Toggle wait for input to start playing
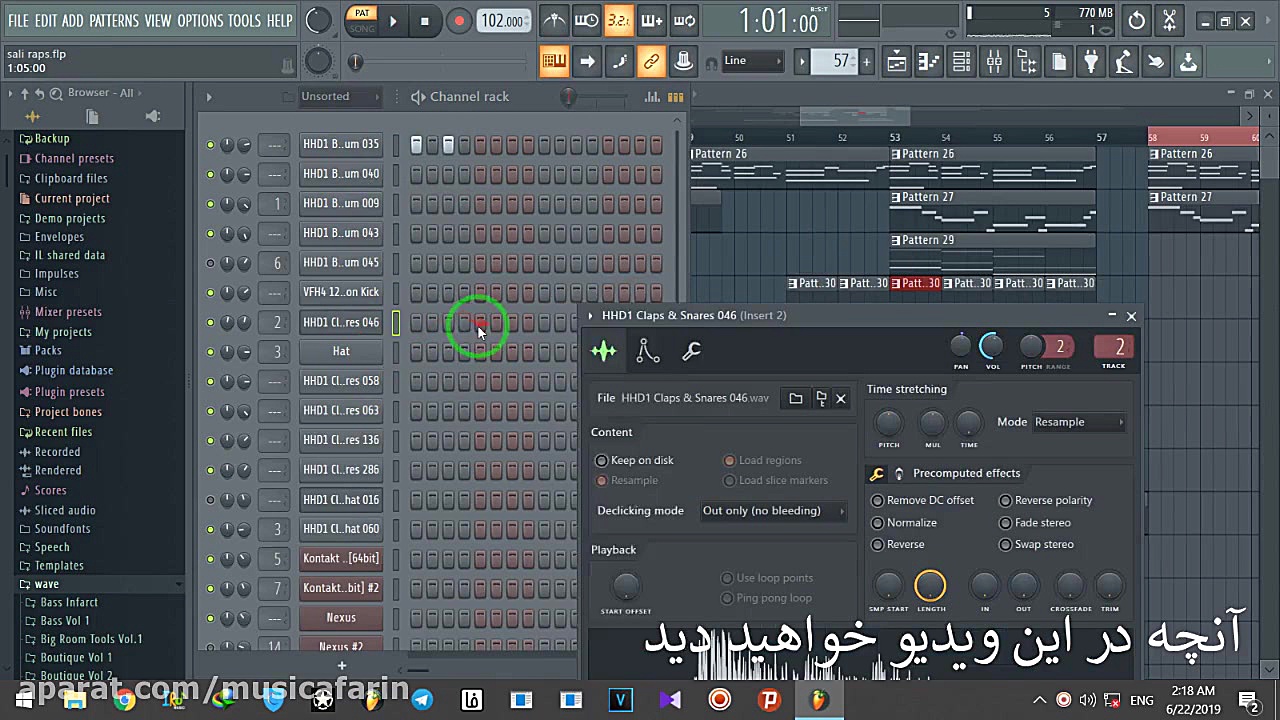 click(587, 20)
